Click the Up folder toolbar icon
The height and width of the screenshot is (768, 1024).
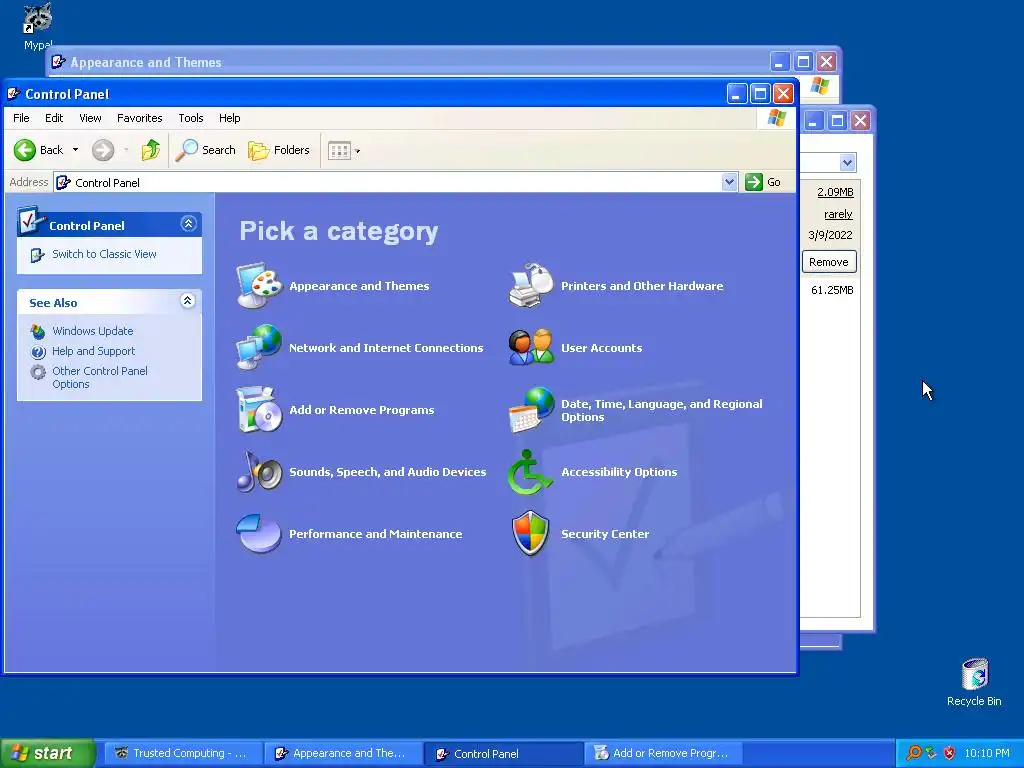click(x=151, y=150)
